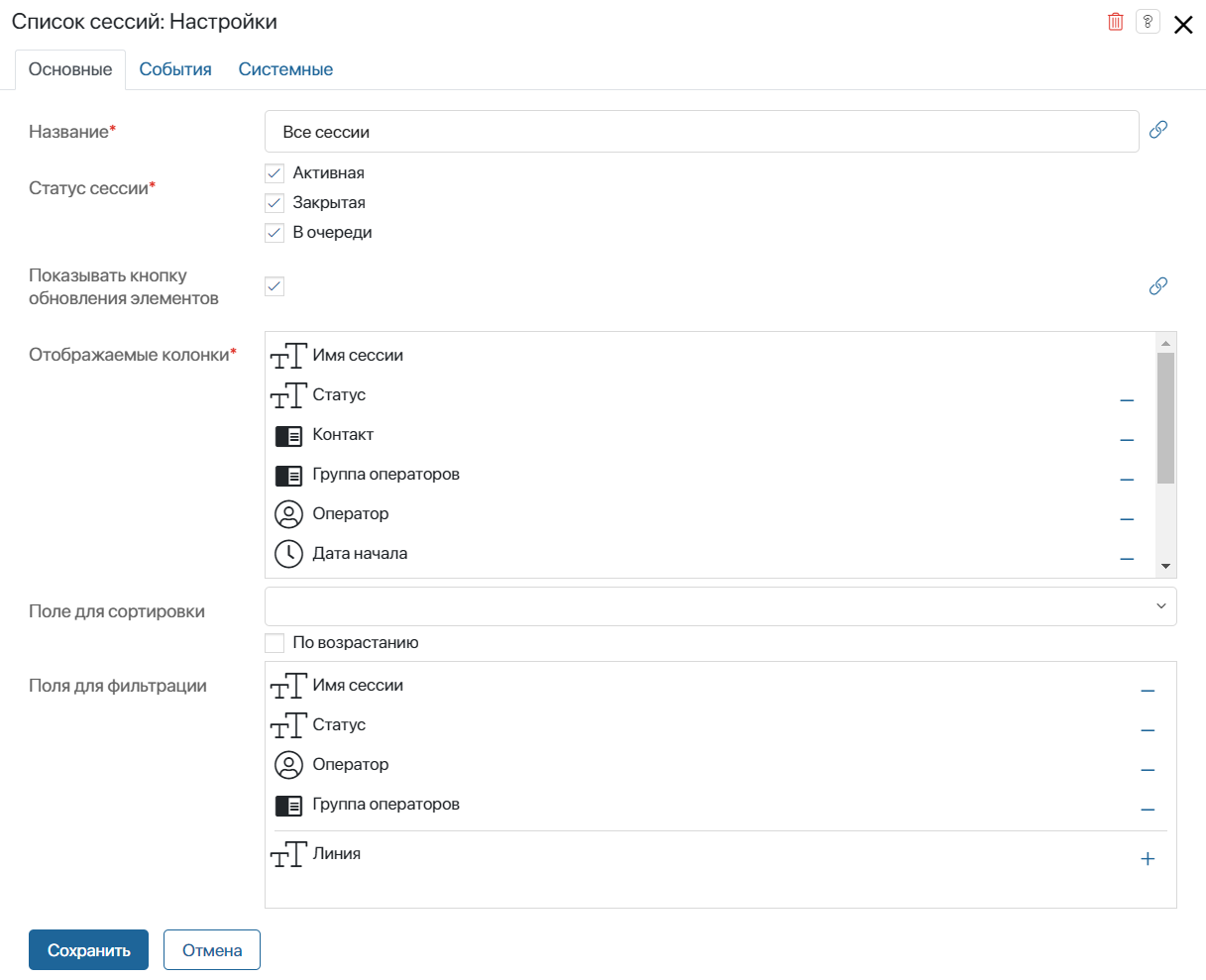The image size is (1206, 980).
Task: Open help via the question mark icon
Action: [1148, 22]
